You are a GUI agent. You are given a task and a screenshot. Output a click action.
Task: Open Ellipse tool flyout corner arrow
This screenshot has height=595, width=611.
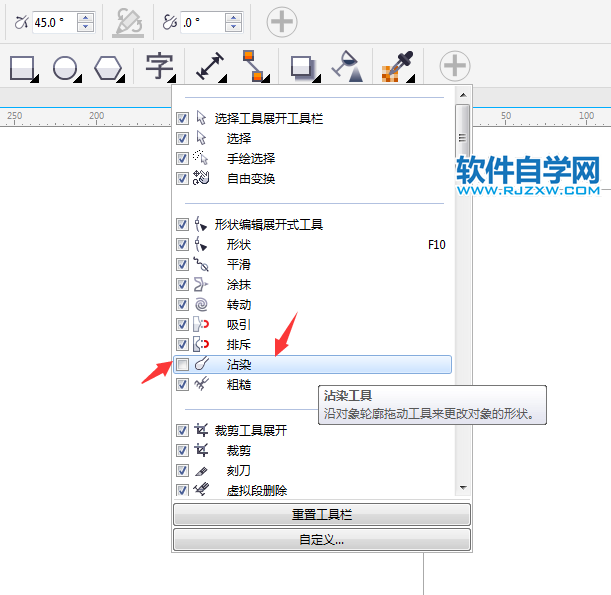point(78,79)
